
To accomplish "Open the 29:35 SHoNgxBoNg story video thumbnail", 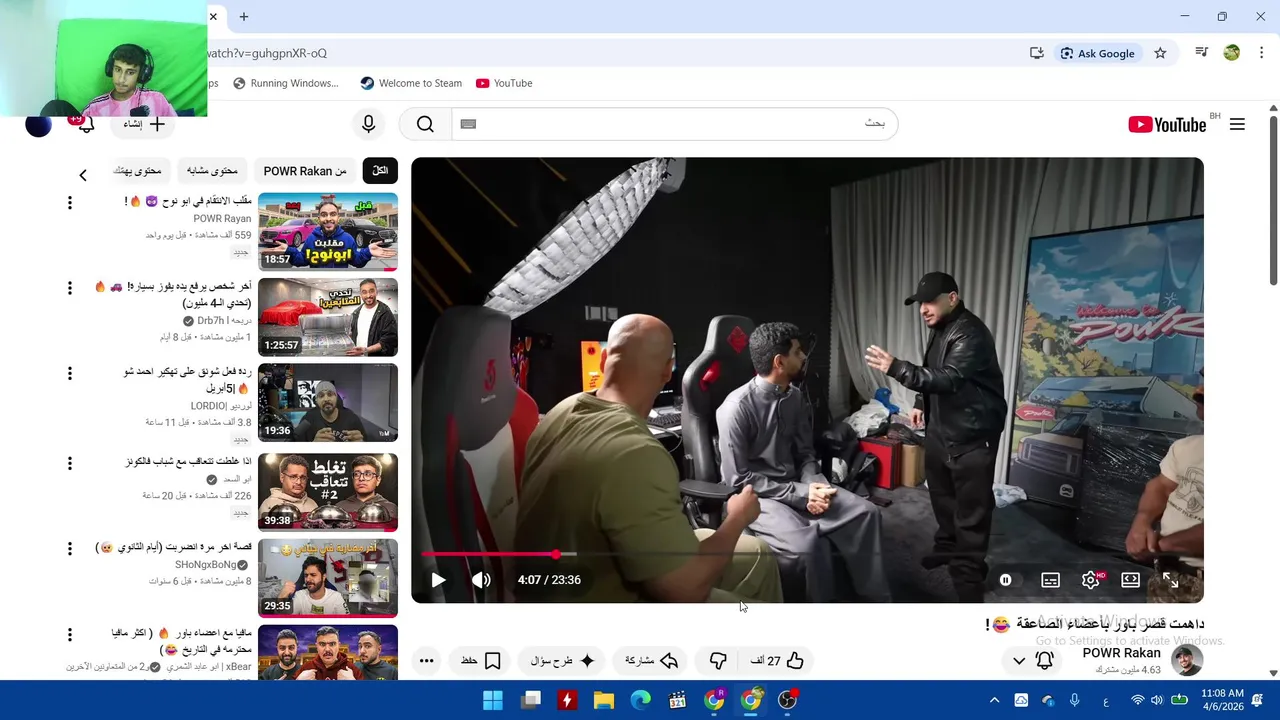I will pos(328,578).
